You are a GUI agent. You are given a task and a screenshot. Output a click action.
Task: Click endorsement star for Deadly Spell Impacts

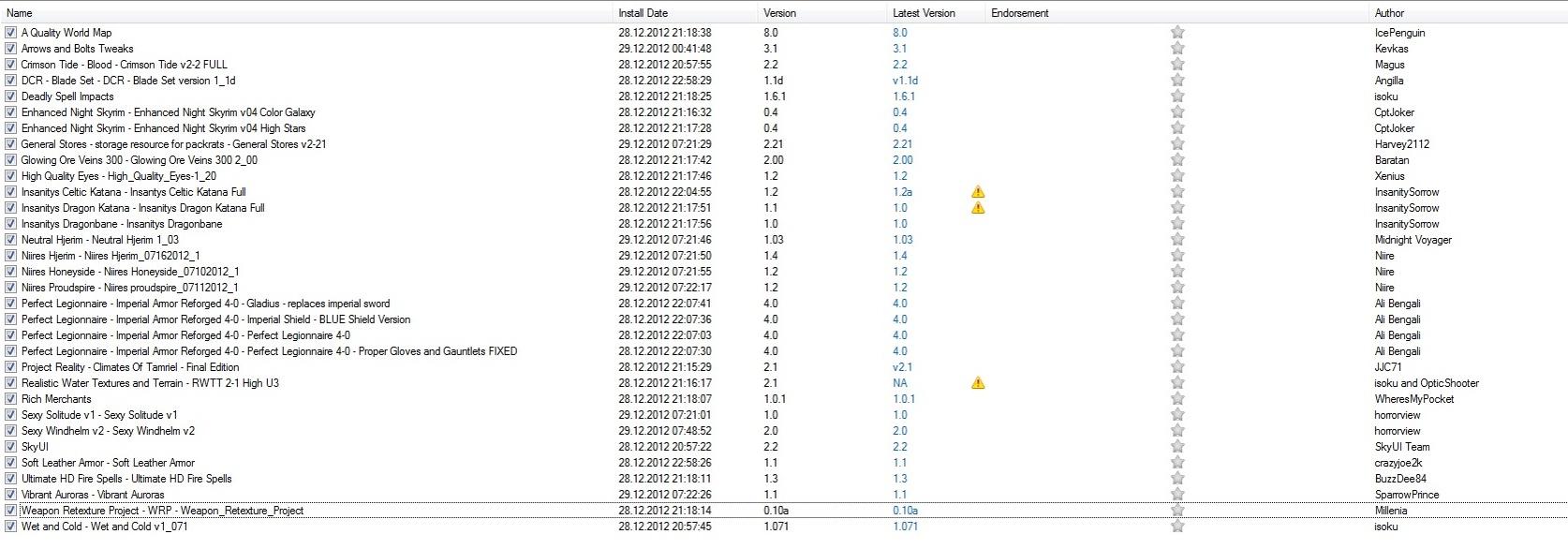point(1177,96)
